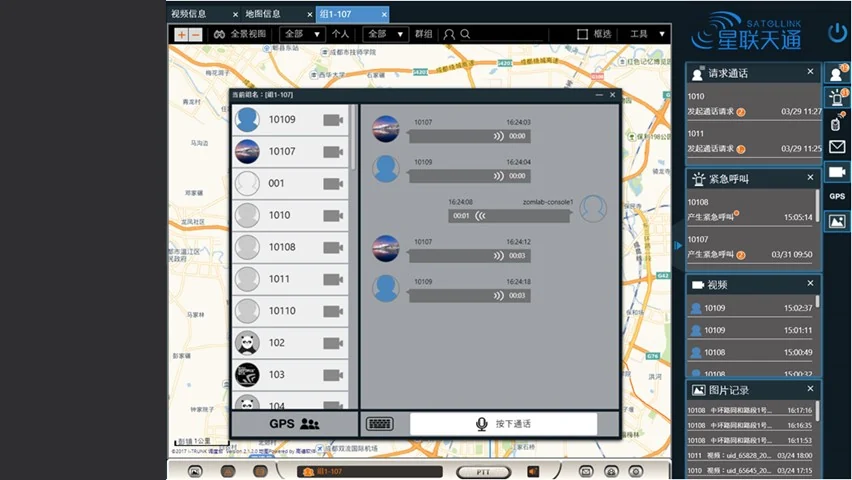Start video call with member 10109
The width and height of the screenshot is (852, 480).
333,120
